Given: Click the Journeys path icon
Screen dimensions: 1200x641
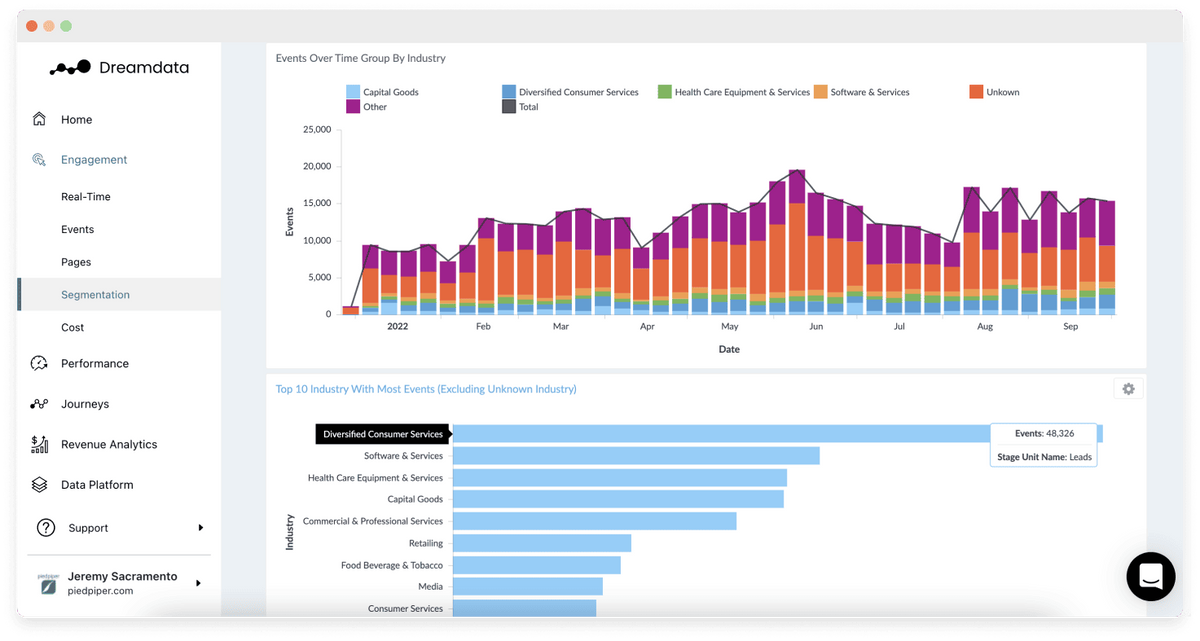Looking at the screenshot, I should tap(39, 404).
